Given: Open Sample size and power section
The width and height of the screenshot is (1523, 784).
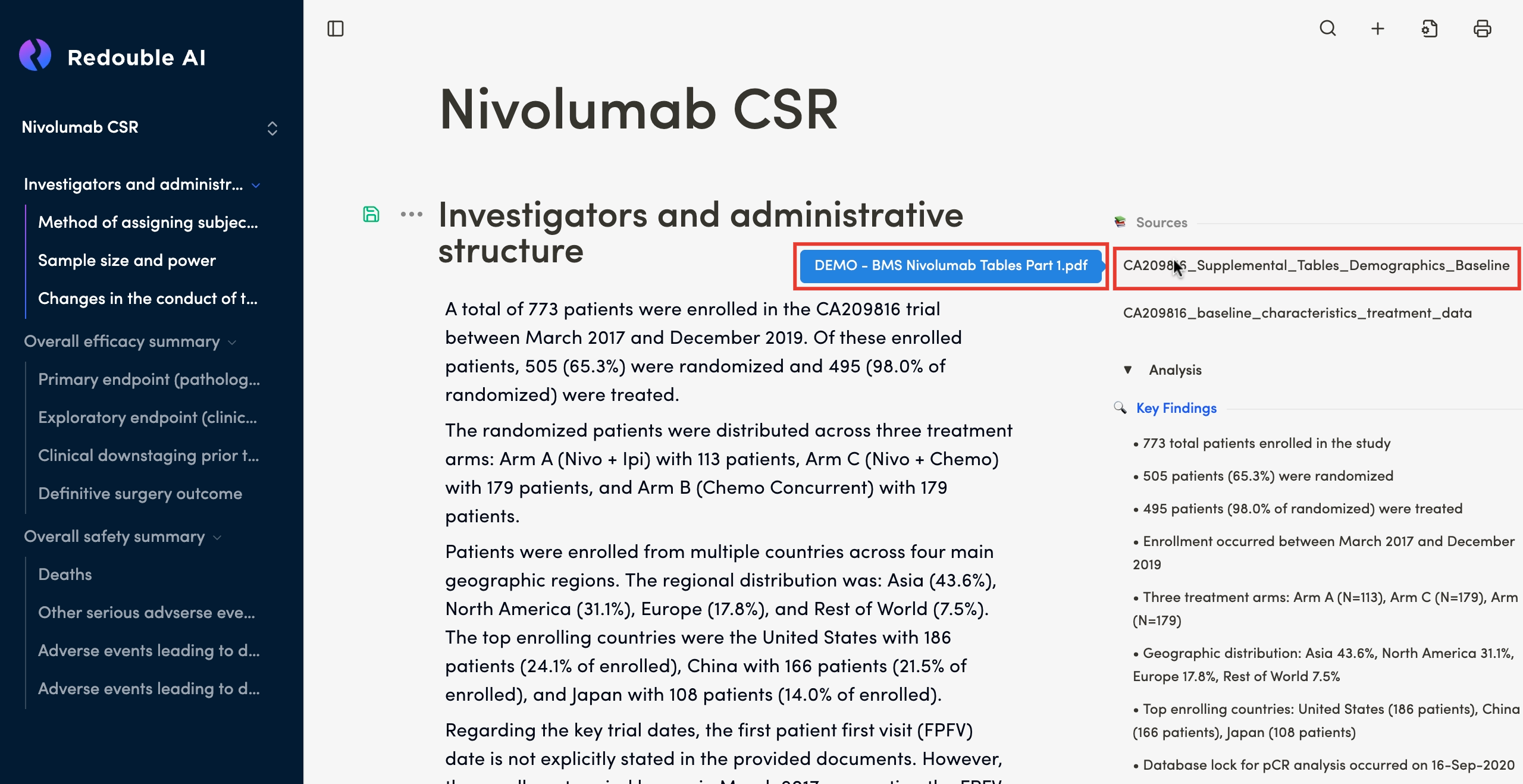Looking at the screenshot, I should point(127,261).
